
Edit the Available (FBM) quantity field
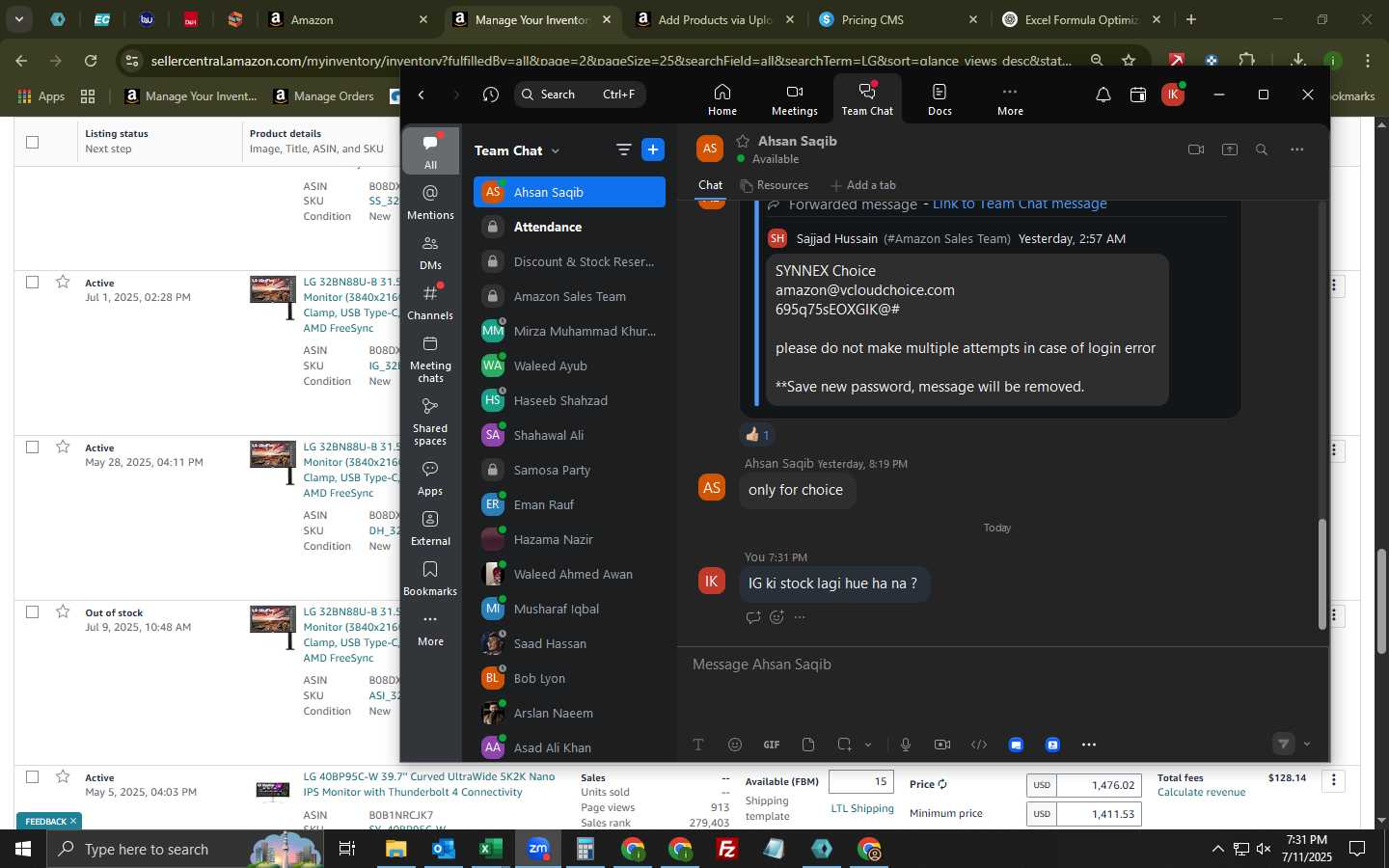861,782
